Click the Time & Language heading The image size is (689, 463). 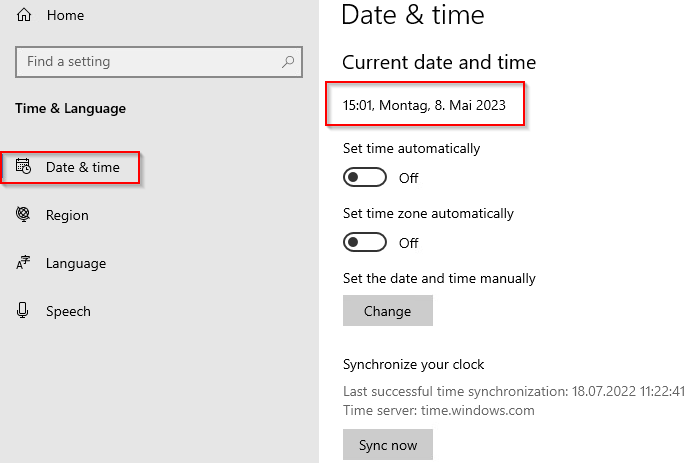70,109
